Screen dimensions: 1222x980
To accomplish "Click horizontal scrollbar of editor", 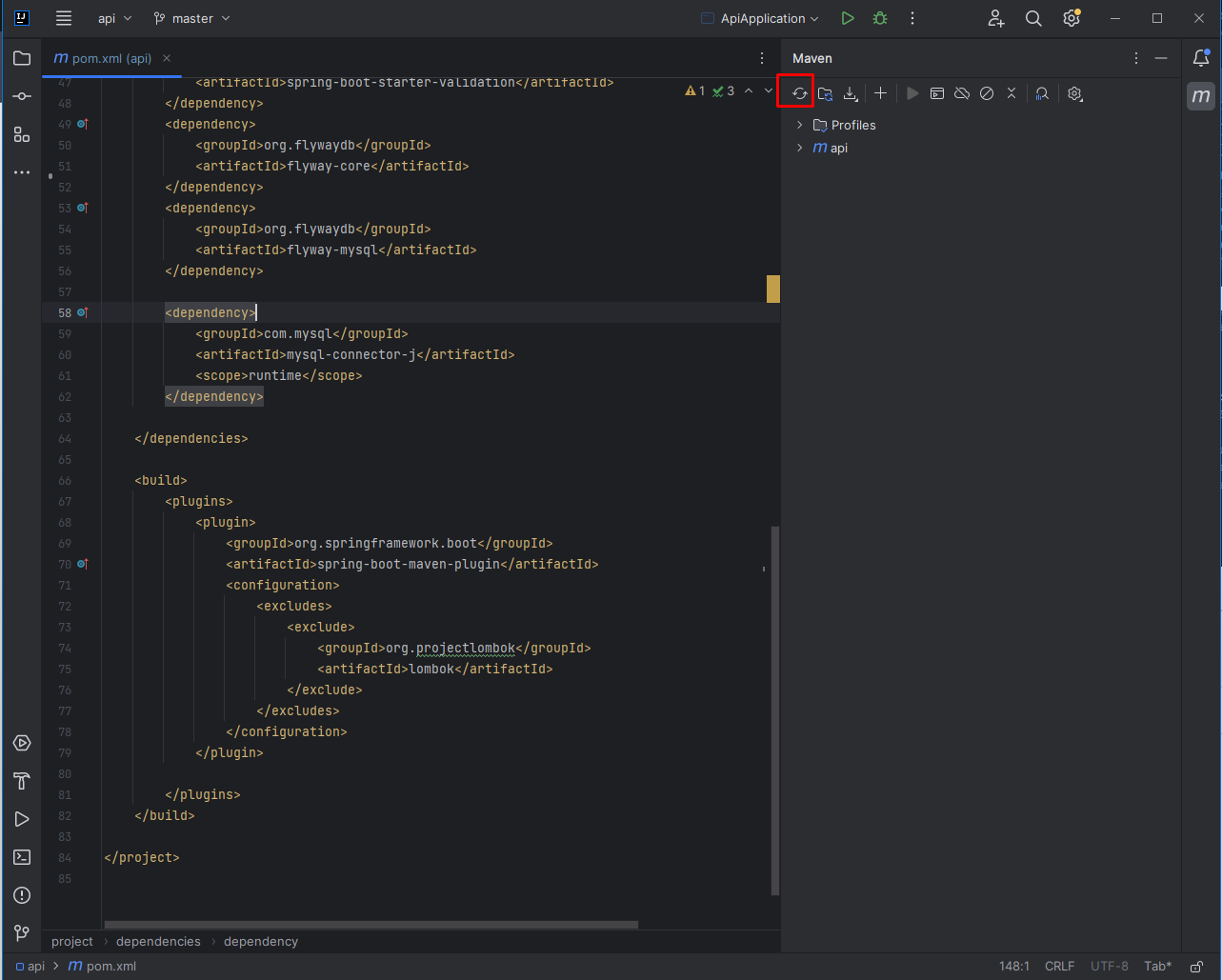I will click(x=371, y=924).
